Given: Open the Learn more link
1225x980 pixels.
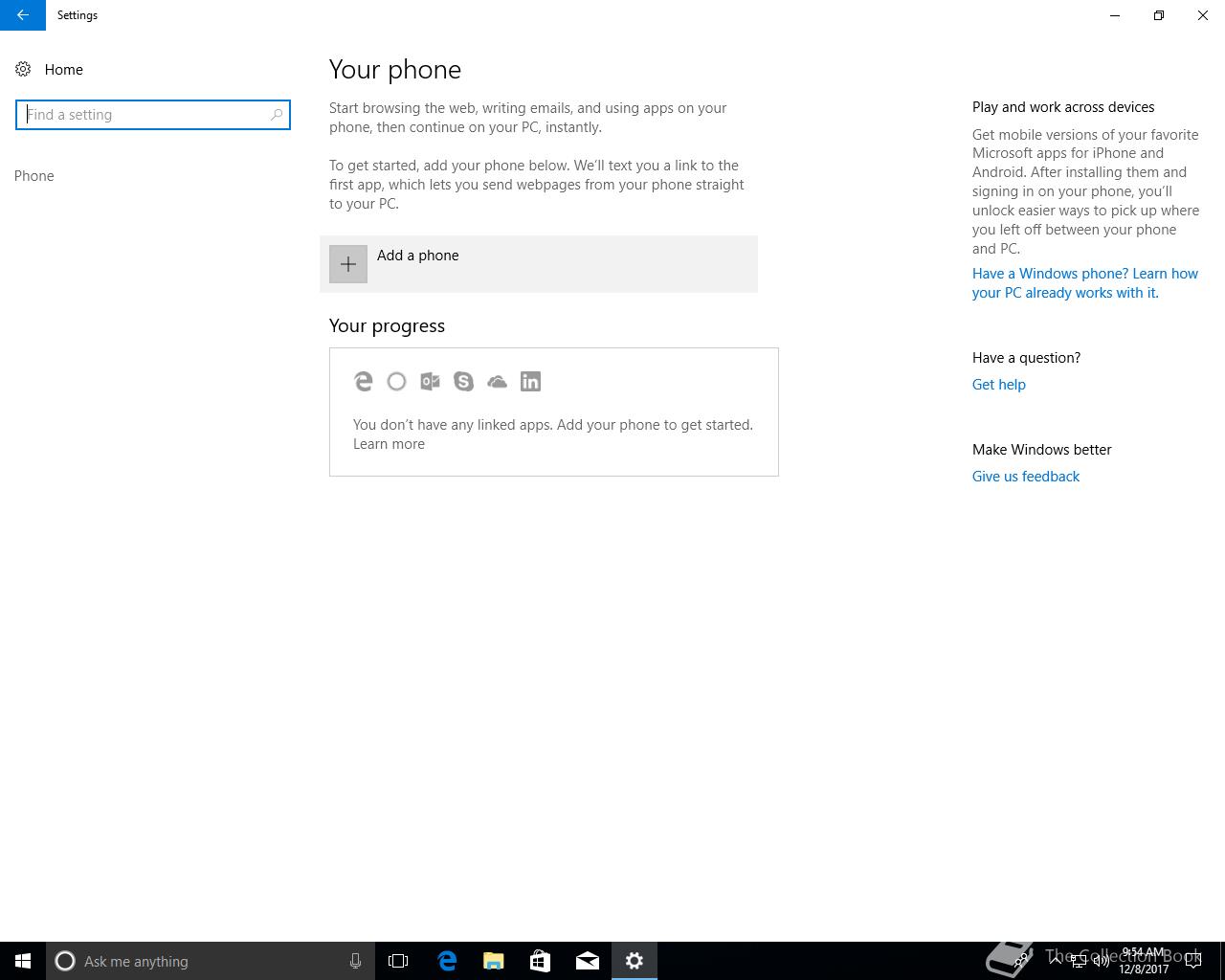Looking at the screenshot, I should click(389, 444).
